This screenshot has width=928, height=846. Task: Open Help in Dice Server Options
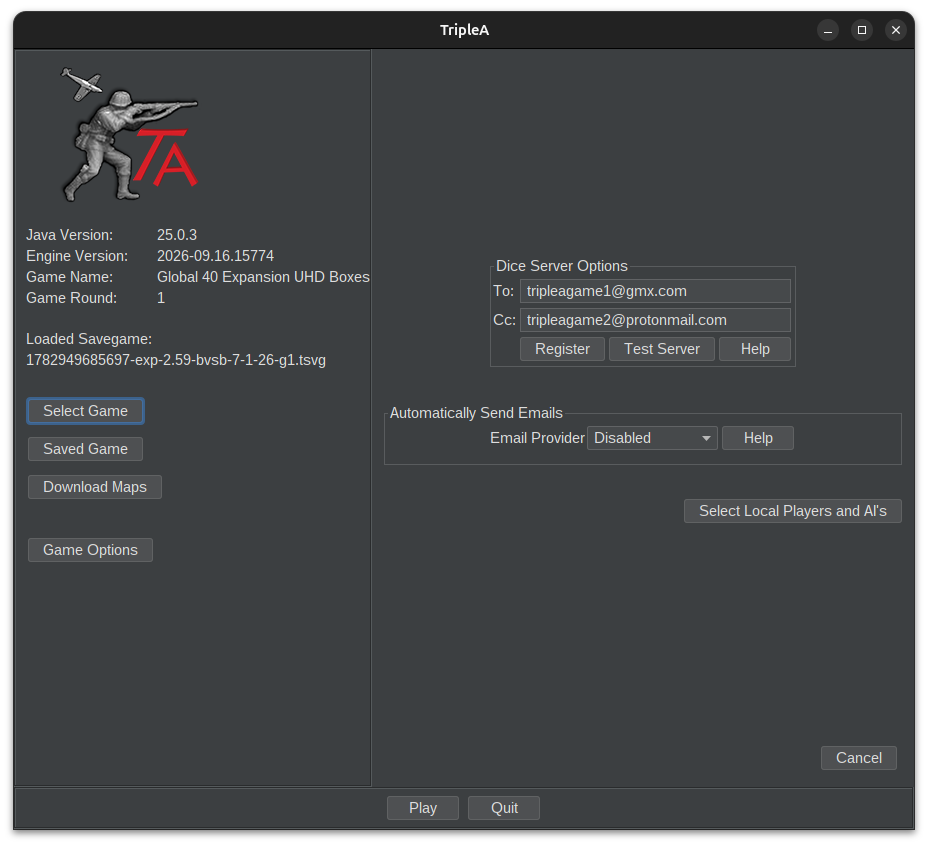[x=755, y=349]
